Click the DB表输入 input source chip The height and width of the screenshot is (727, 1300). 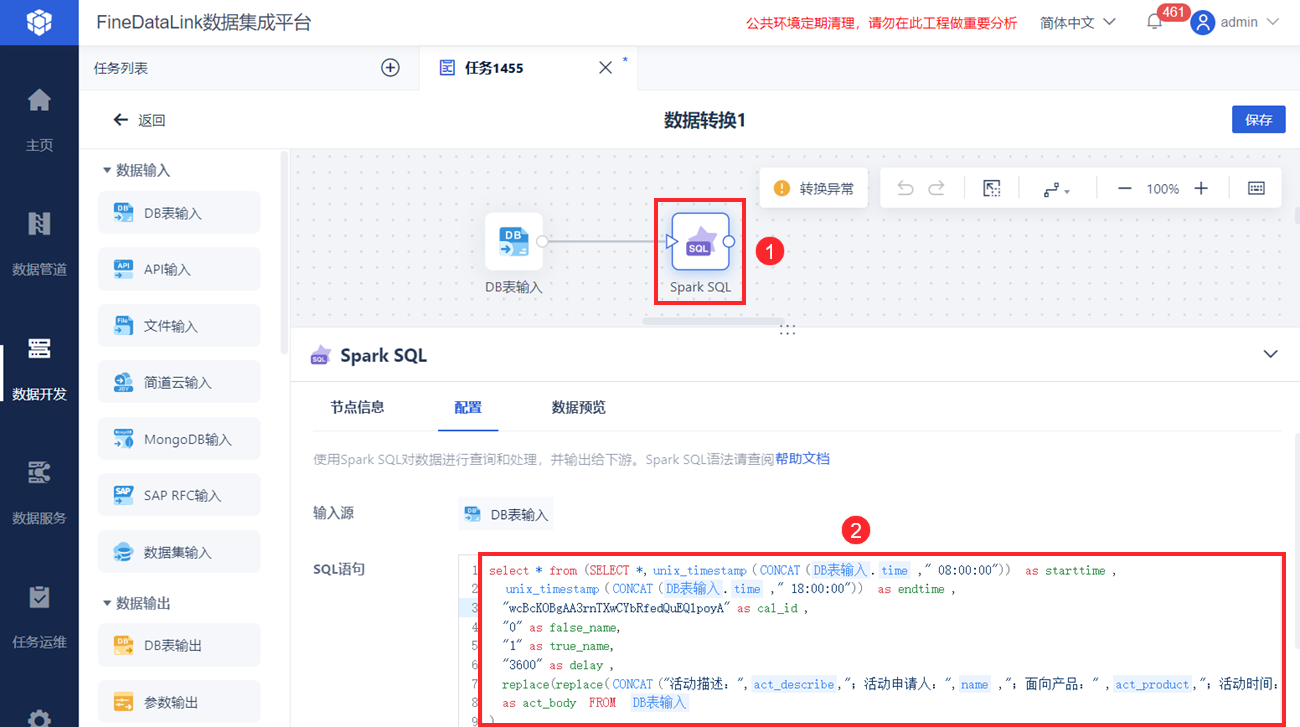(506, 515)
